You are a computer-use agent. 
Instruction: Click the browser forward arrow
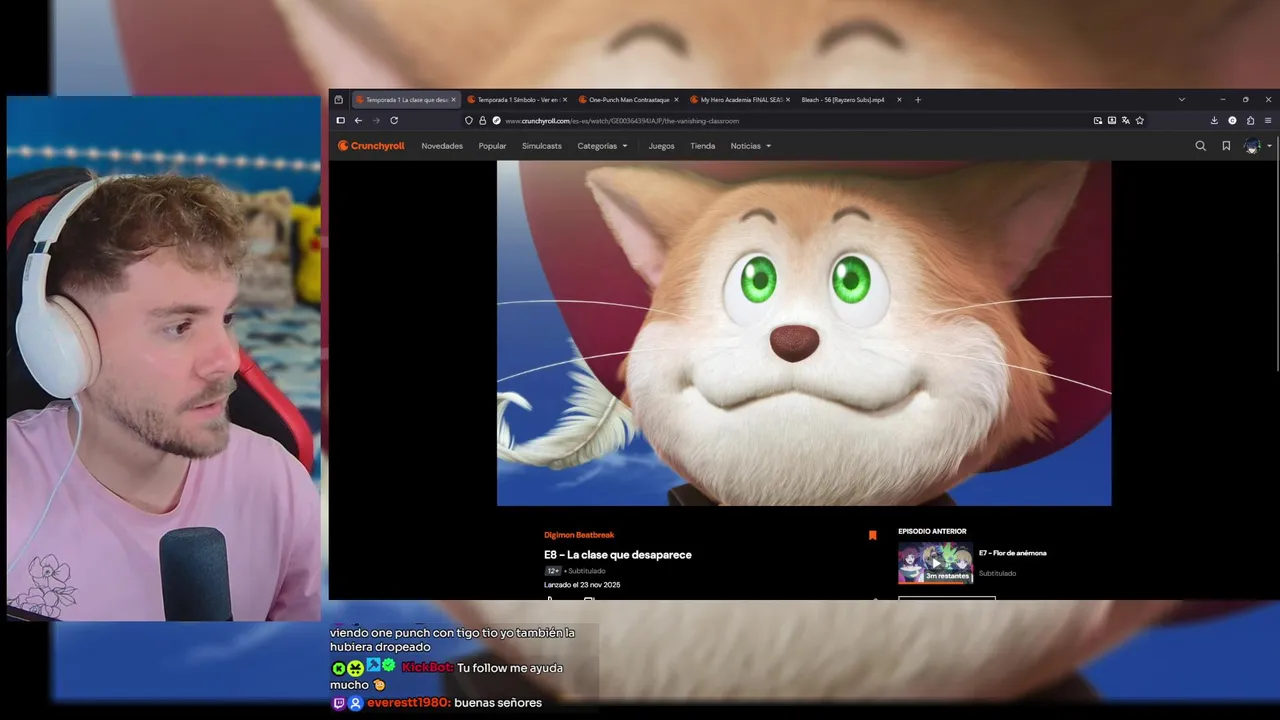[x=376, y=120]
